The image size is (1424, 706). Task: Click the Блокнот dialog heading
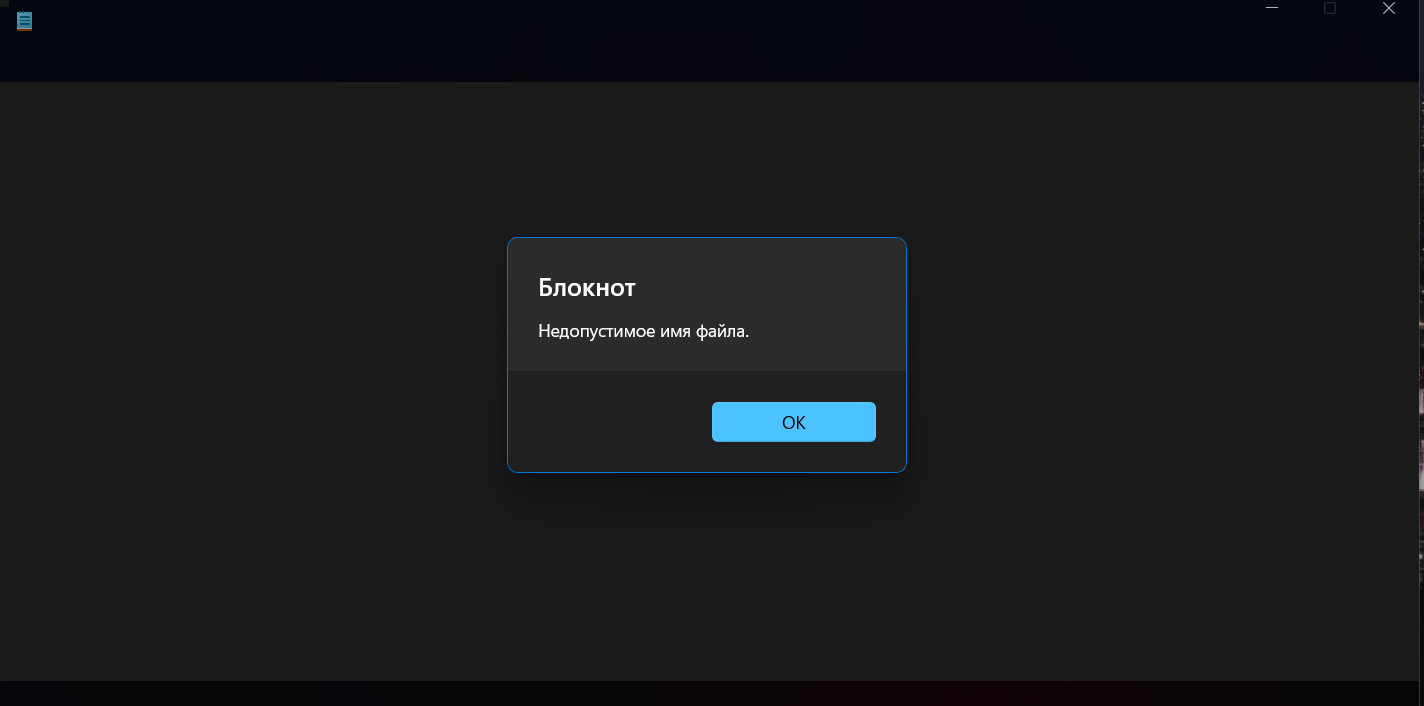click(x=587, y=288)
